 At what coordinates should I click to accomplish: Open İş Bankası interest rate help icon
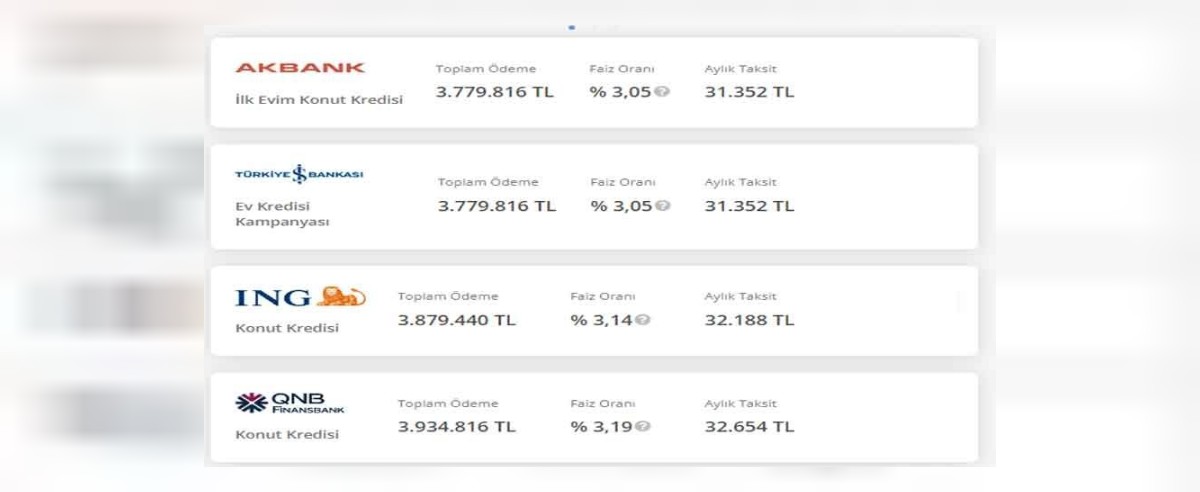click(x=663, y=206)
